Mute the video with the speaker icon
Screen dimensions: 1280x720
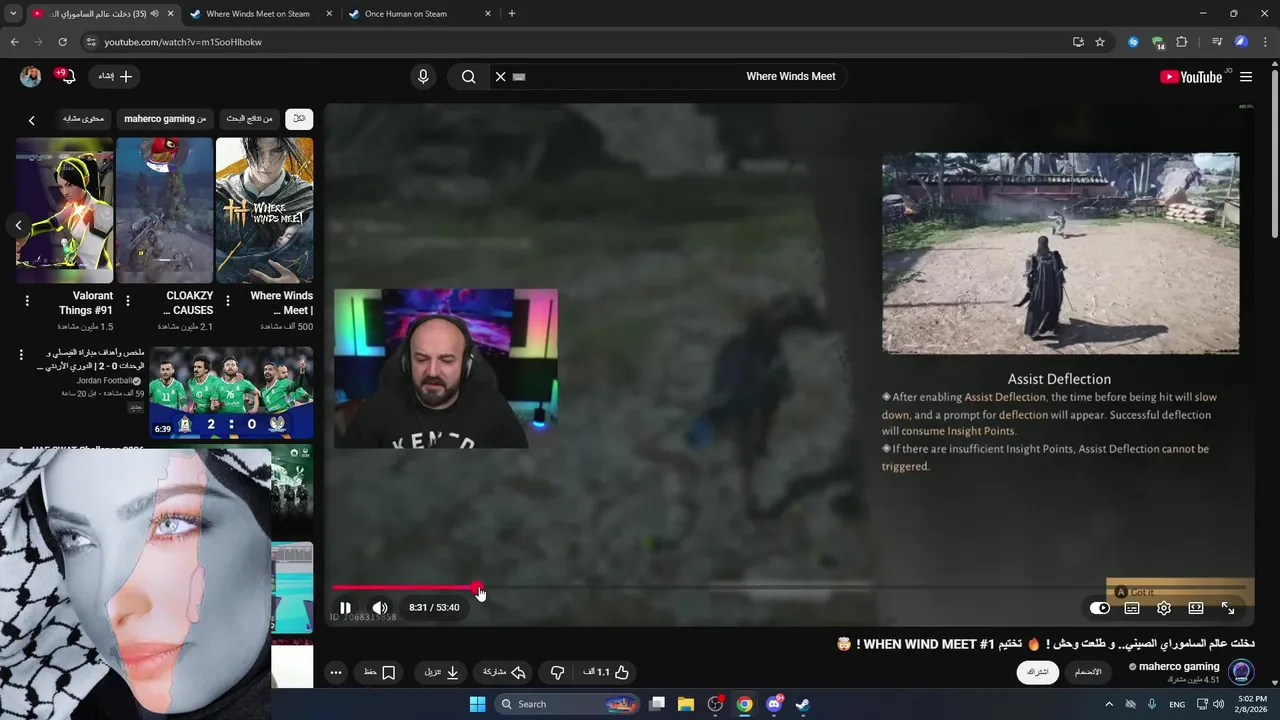click(380, 608)
